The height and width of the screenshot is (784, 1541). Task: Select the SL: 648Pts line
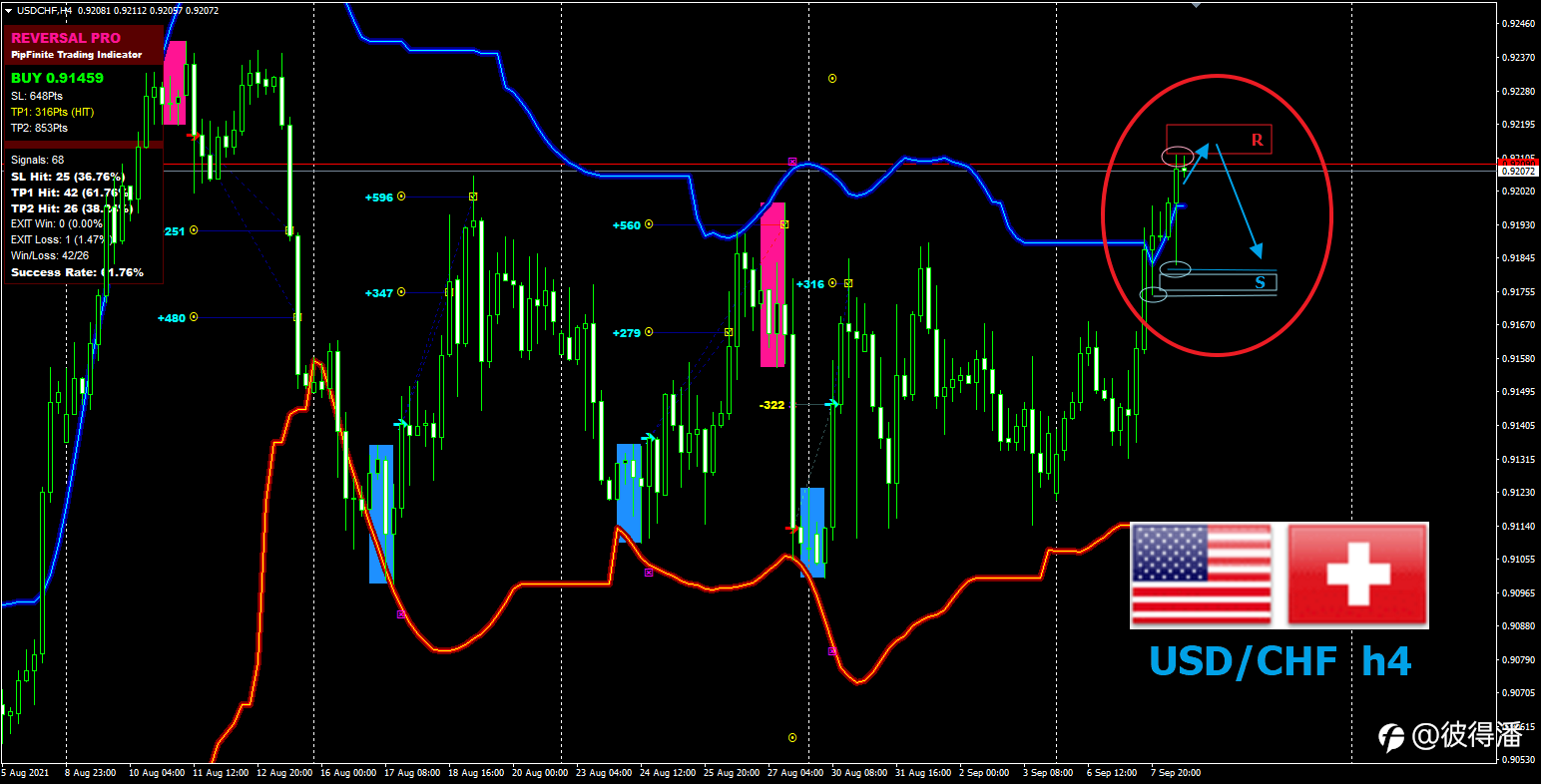tap(37, 96)
